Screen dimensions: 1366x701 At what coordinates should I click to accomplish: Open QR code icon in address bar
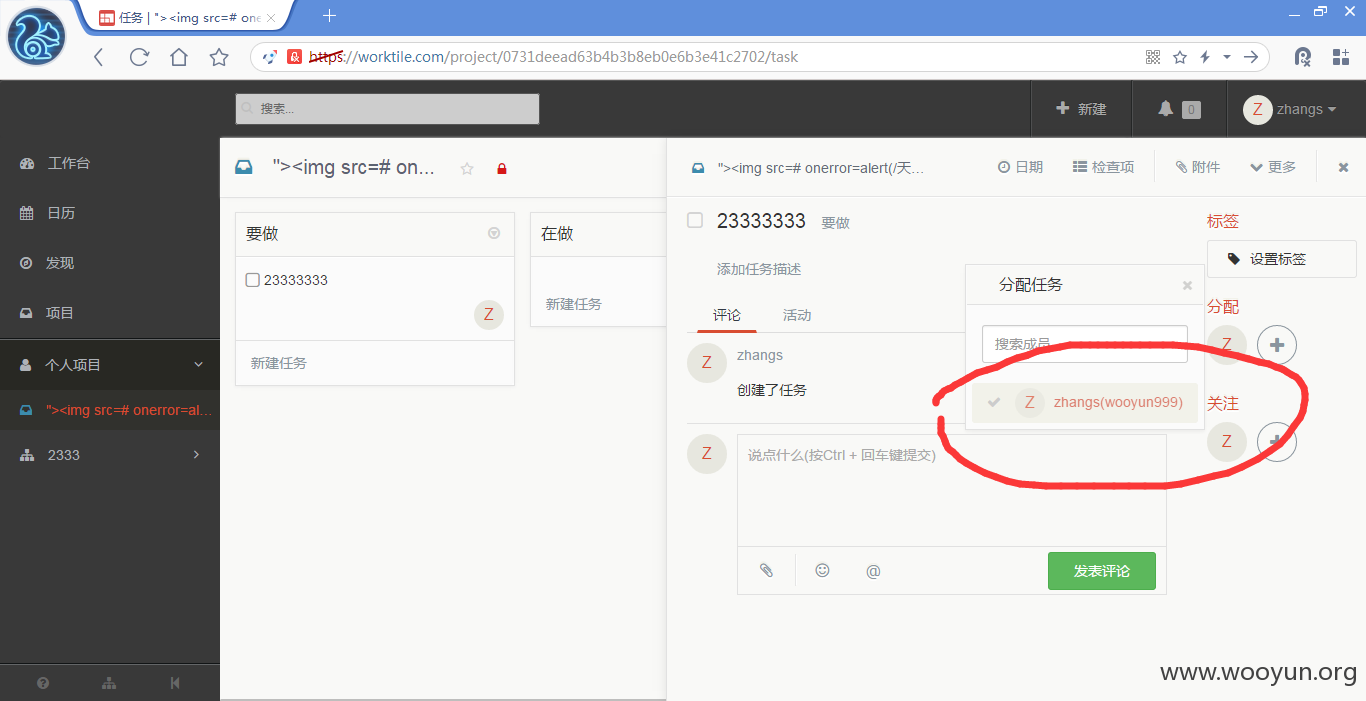click(1153, 57)
